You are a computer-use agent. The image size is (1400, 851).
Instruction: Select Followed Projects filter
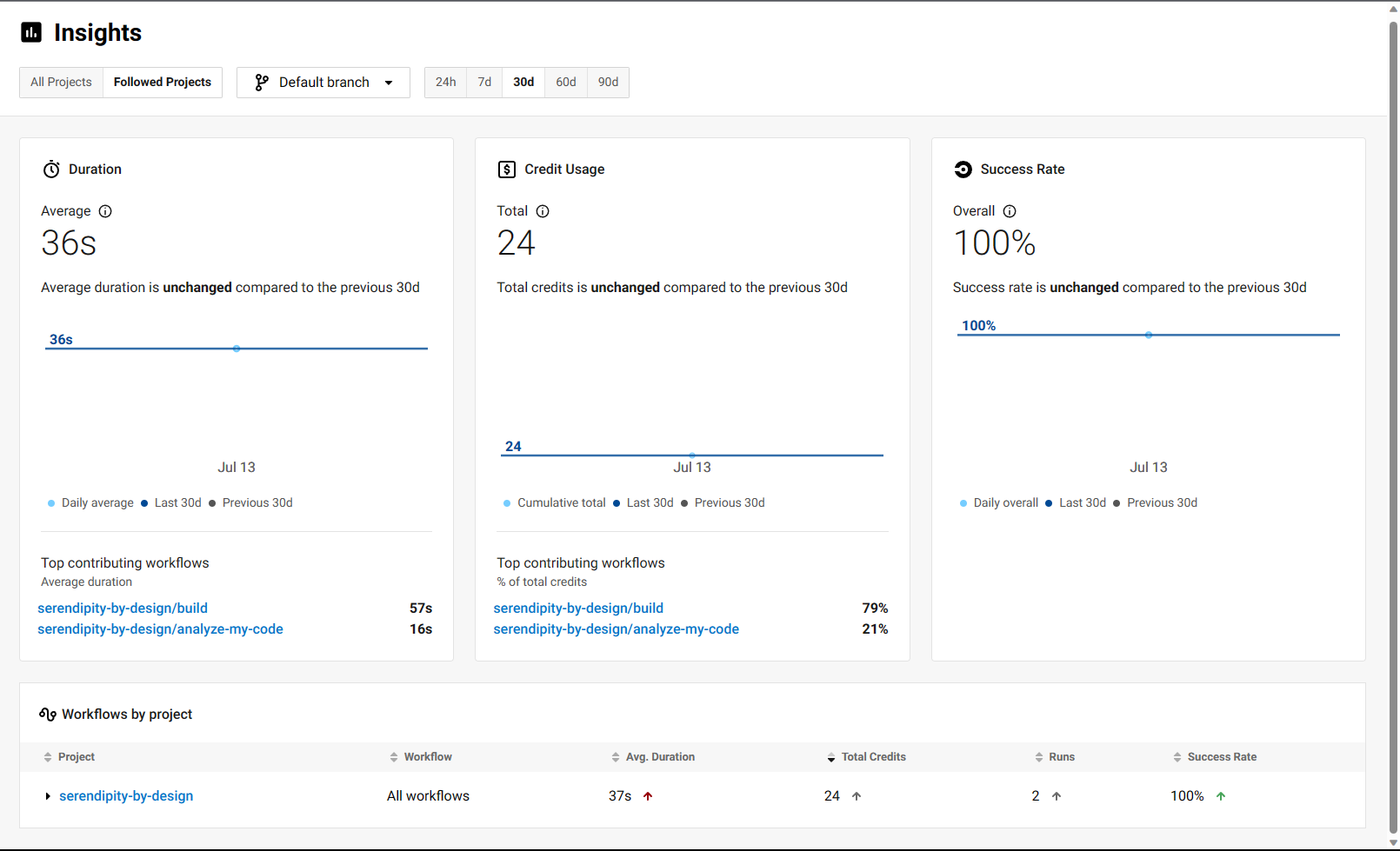[x=163, y=83]
